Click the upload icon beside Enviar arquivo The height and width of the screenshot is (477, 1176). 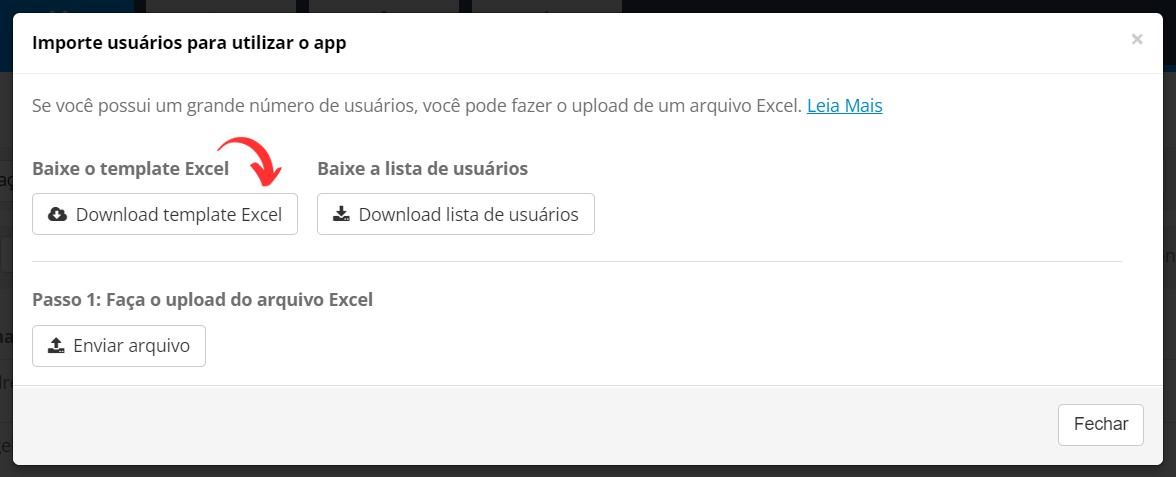(56, 346)
